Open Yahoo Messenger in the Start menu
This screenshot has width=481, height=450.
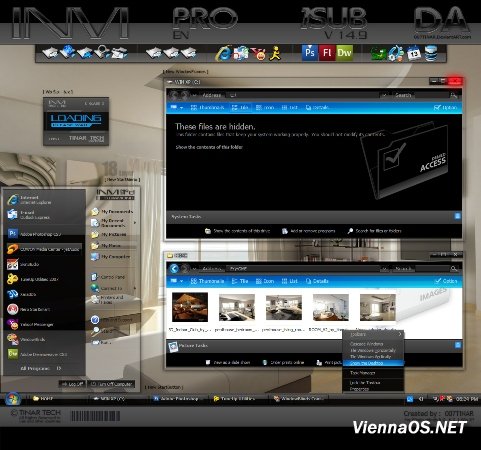pos(37,324)
